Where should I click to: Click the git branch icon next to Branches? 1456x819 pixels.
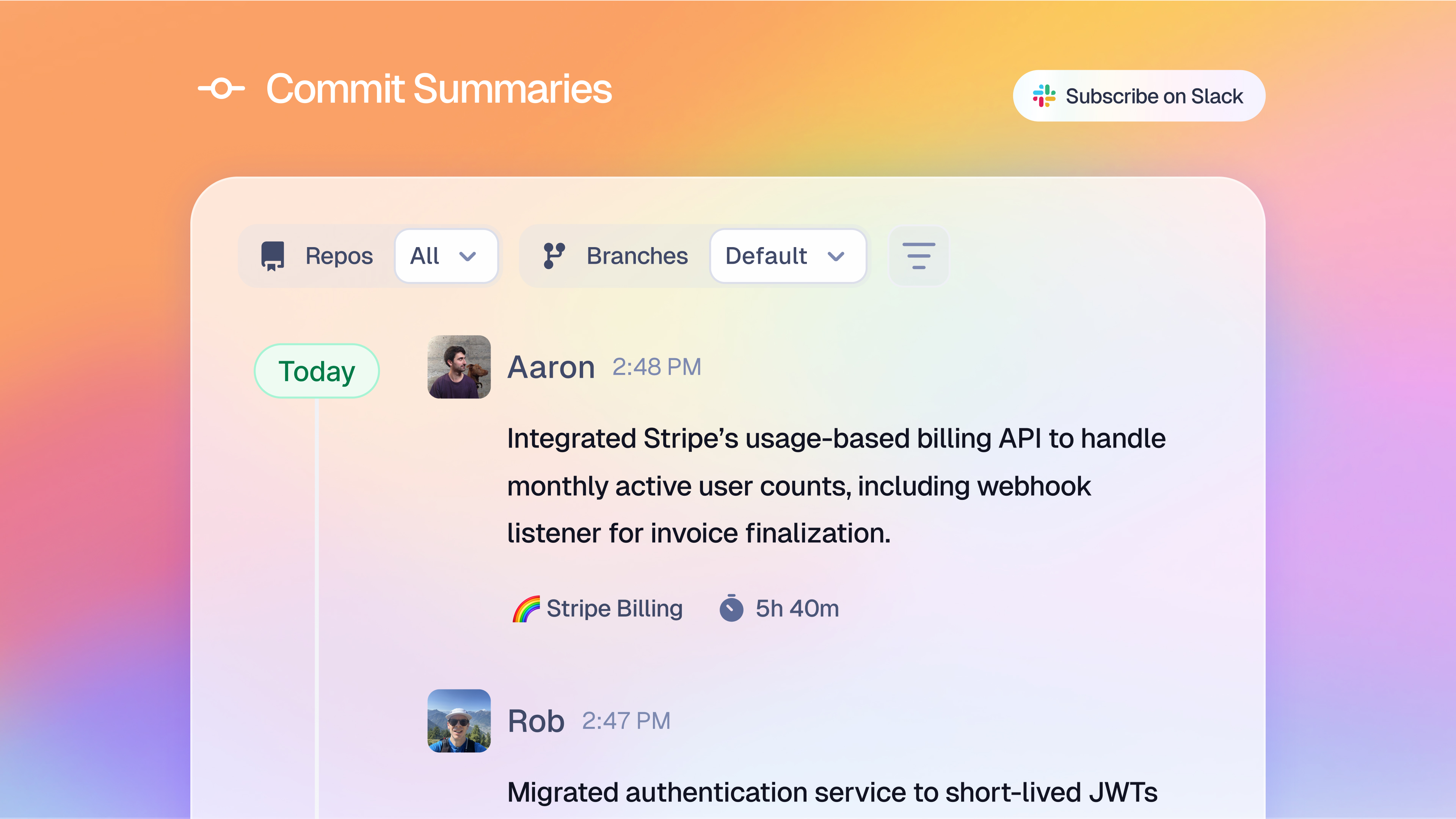(554, 256)
